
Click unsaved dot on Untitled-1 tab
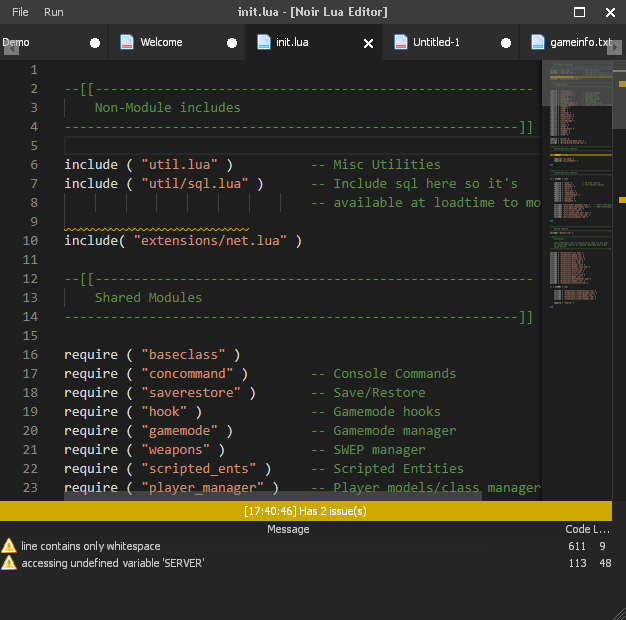[x=506, y=44]
